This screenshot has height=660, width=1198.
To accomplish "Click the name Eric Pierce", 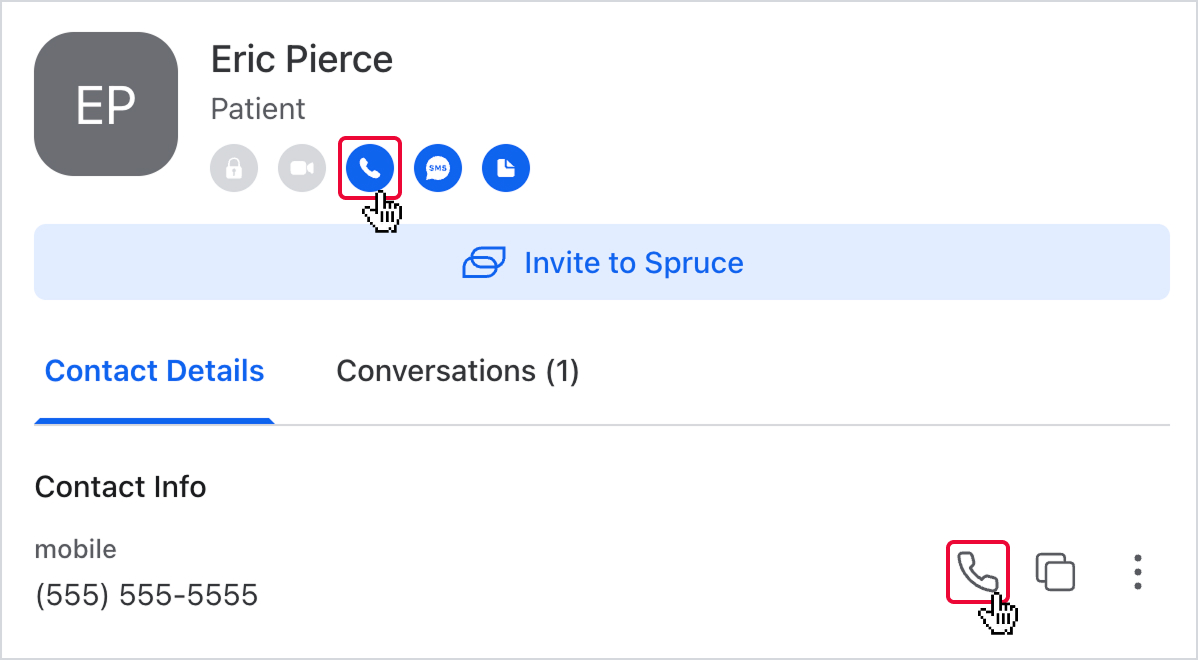I will tap(300, 59).
